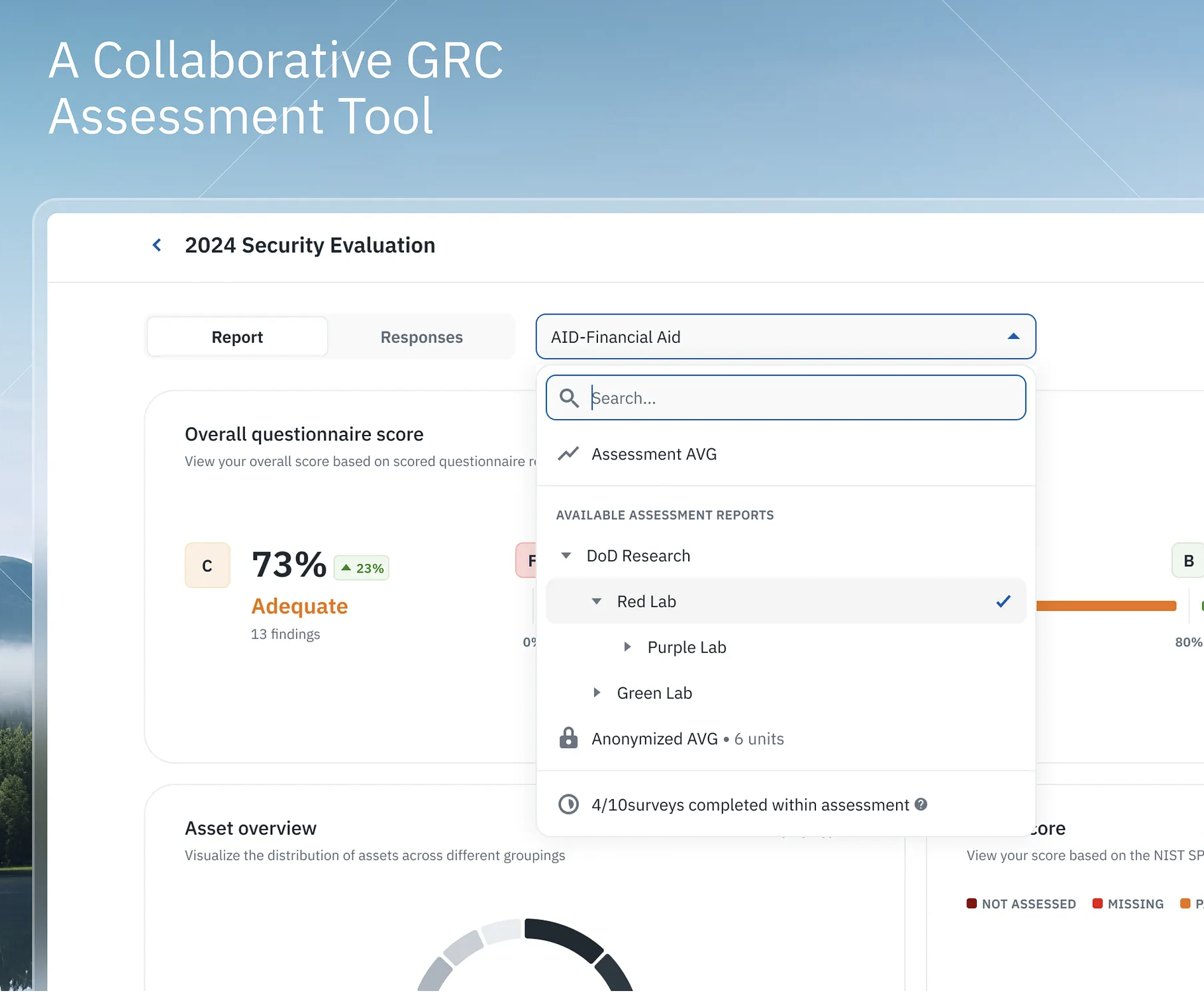Expand the Purple Lab tree node

coord(627,647)
